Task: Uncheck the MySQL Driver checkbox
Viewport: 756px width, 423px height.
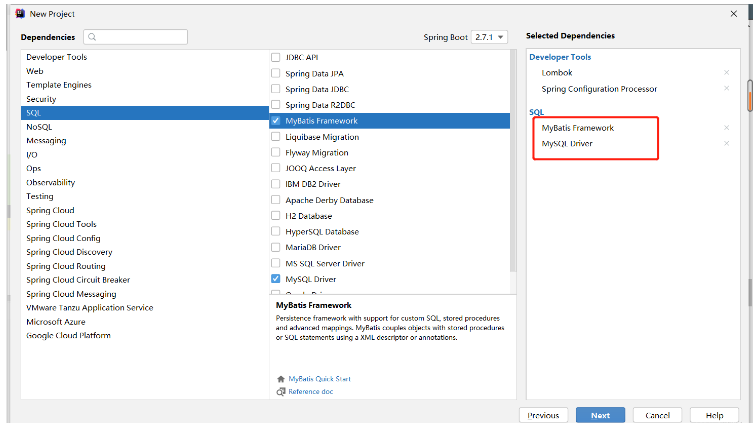Action: click(x=276, y=279)
